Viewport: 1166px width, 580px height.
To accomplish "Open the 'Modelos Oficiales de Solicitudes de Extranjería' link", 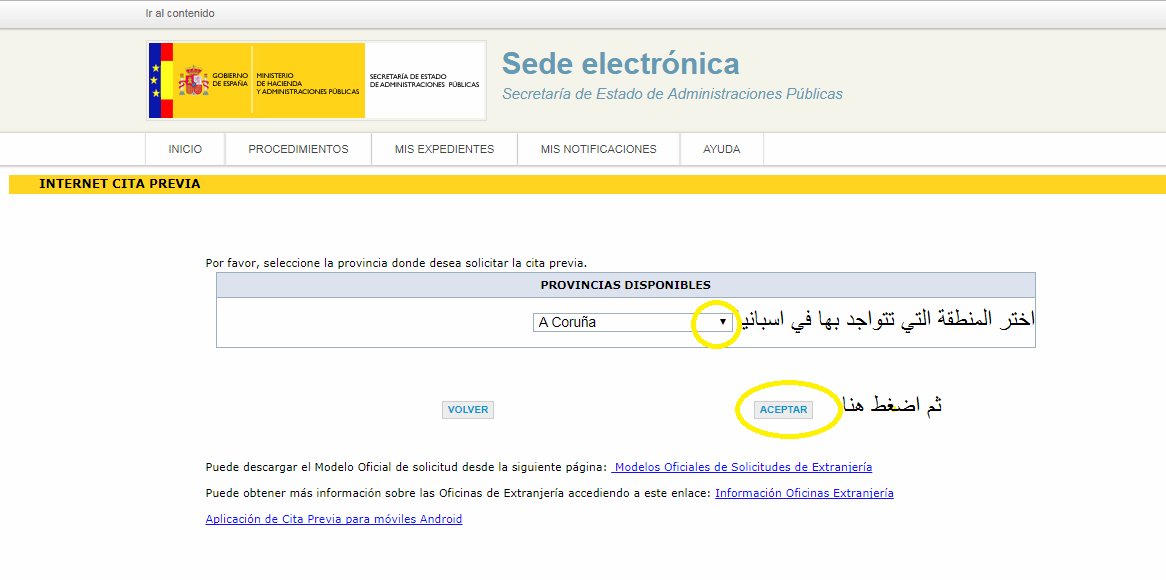I will pyautogui.click(x=742, y=467).
